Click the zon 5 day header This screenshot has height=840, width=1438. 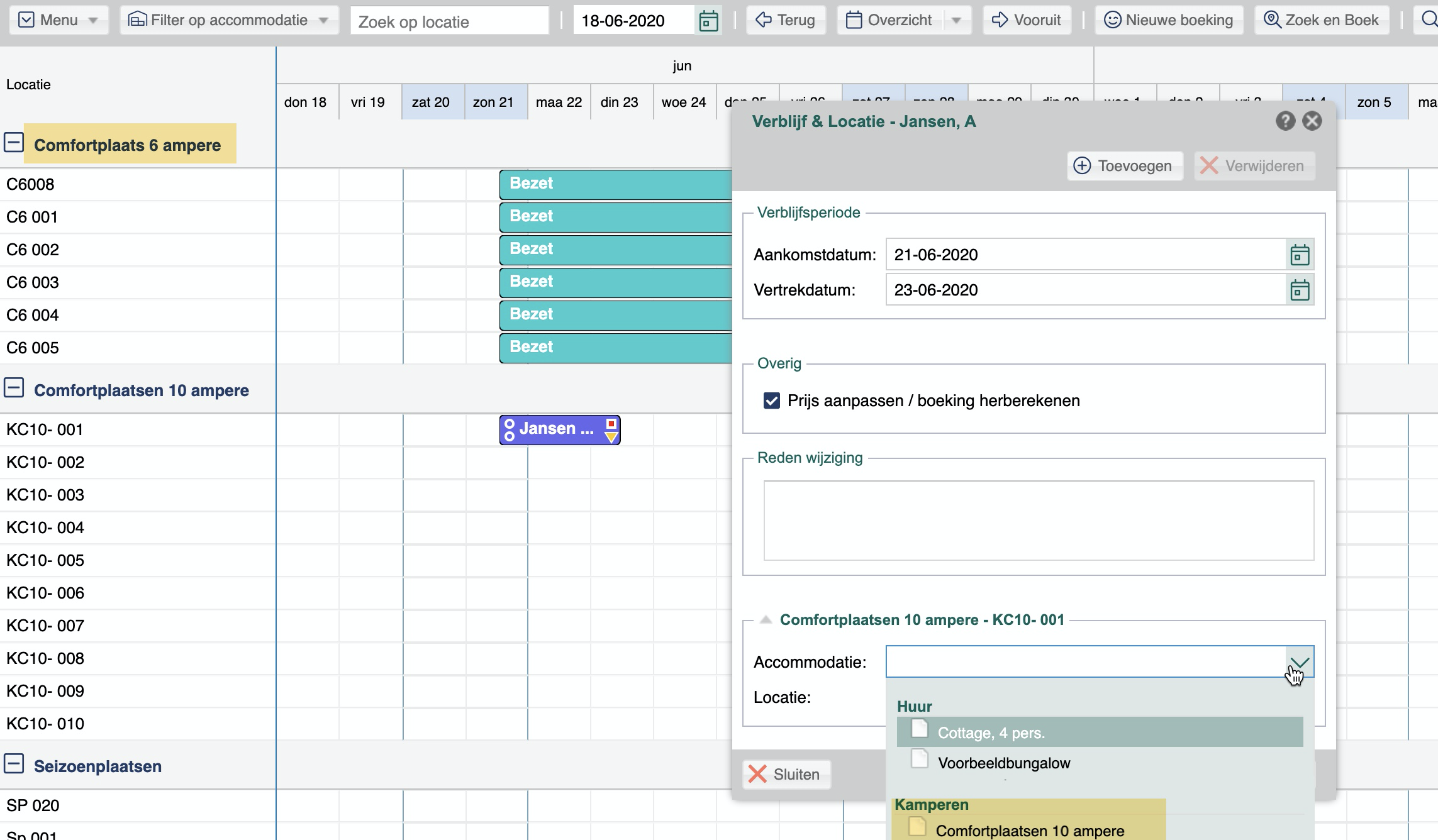click(x=1377, y=102)
